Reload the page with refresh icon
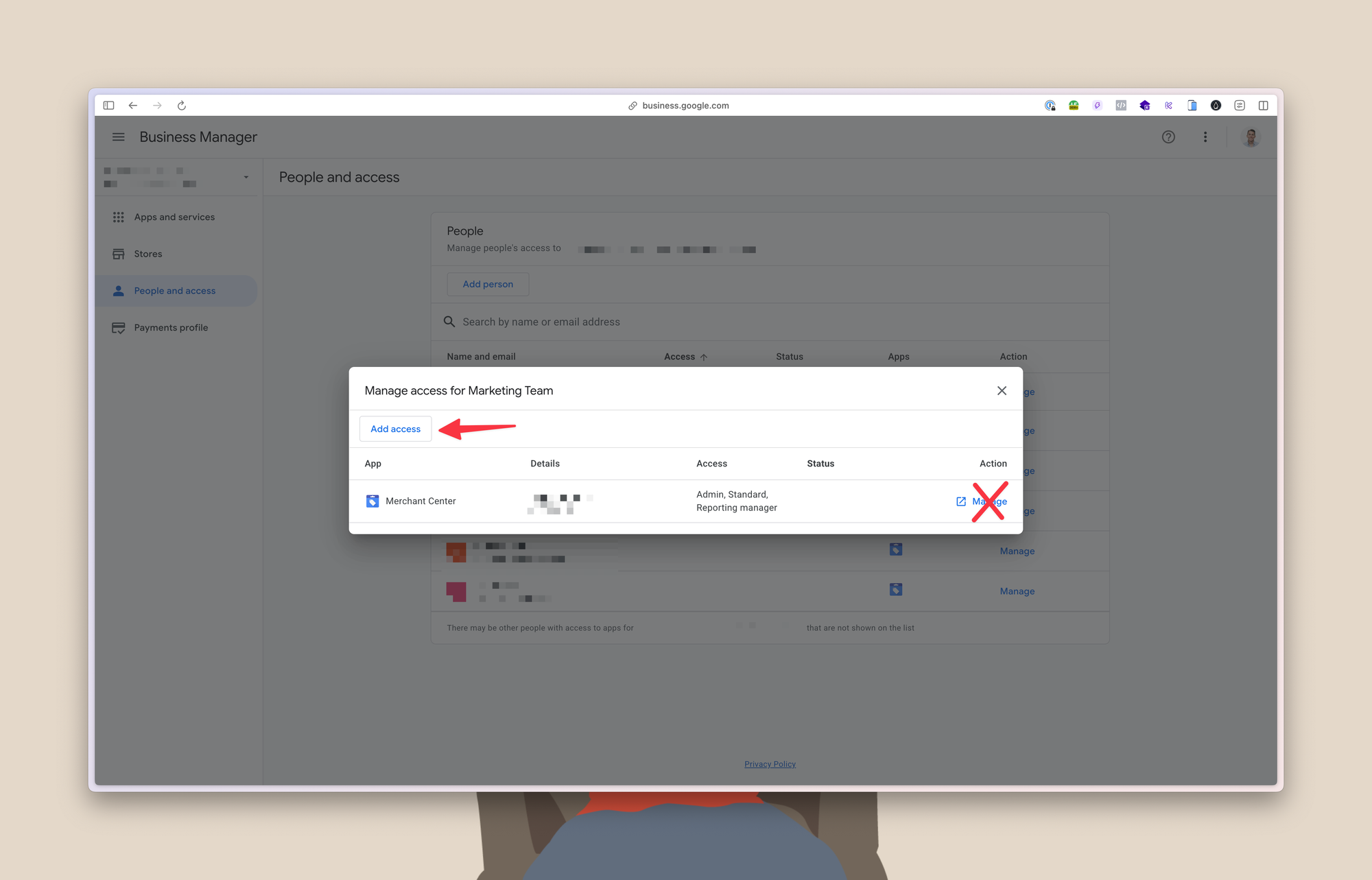1372x880 pixels. pos(182,106)
